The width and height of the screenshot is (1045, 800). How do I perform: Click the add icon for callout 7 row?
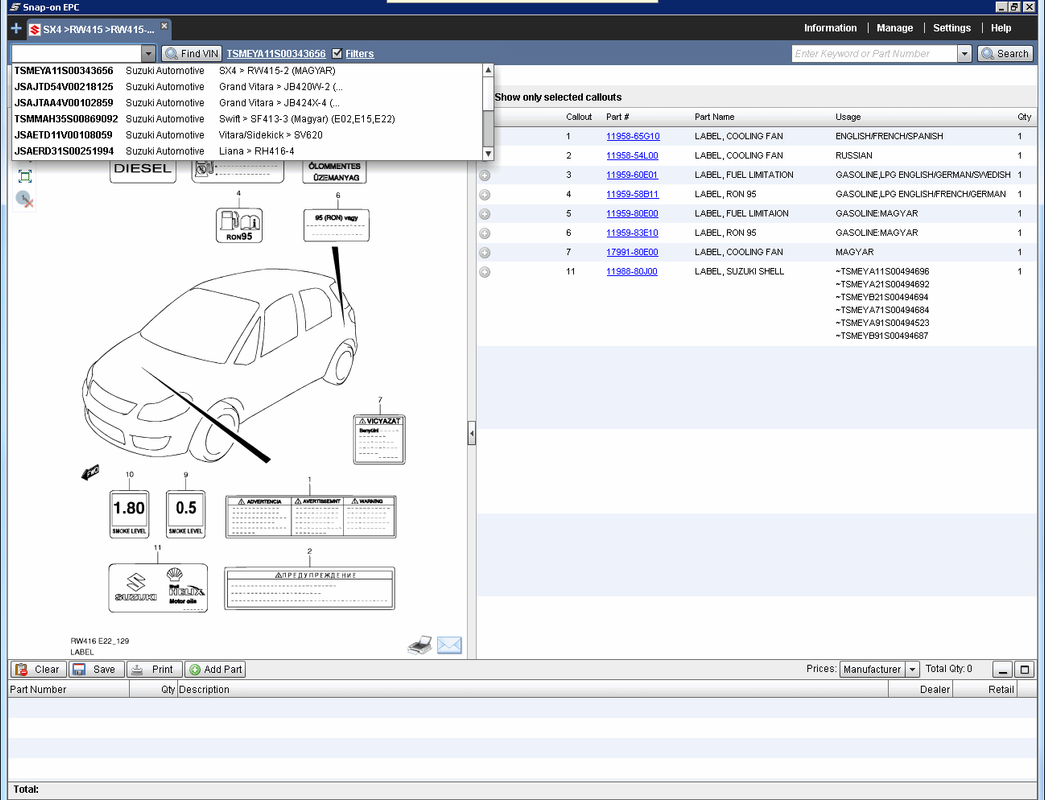tap(485, 253)
